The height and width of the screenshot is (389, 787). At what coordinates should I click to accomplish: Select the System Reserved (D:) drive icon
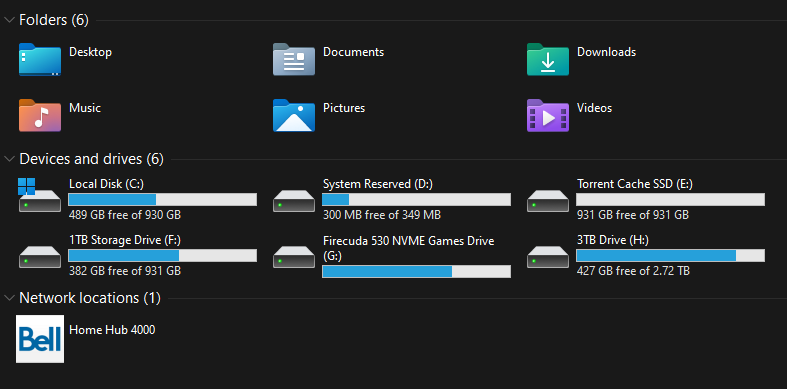pyautogui.click(x=294, y=201)
